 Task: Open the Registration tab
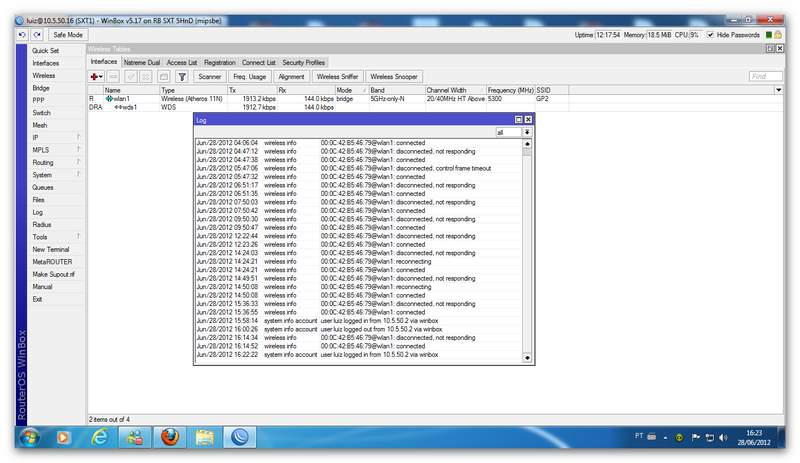tap(220, 62)
